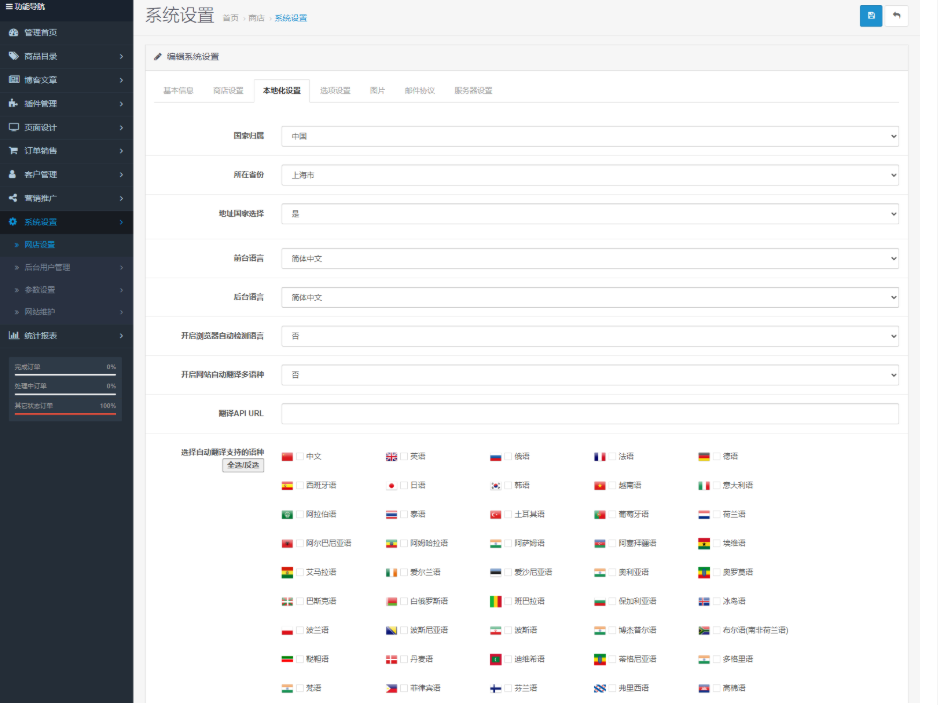Click the Spanish flag icon for 西班牙语
This screenshot has width=938, height=705.
point(287,486)
